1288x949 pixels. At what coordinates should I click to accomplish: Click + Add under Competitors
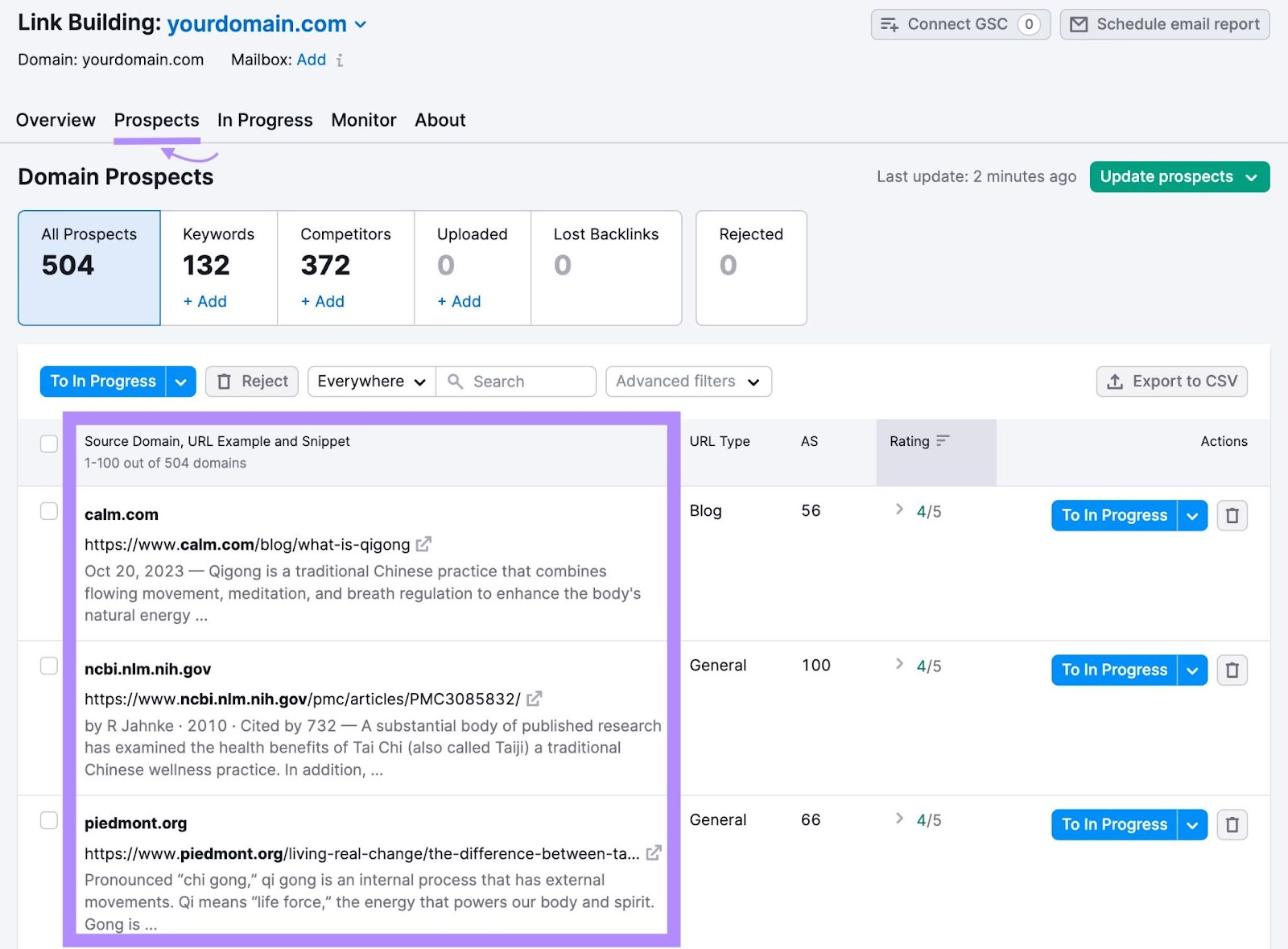pos(322,301)
